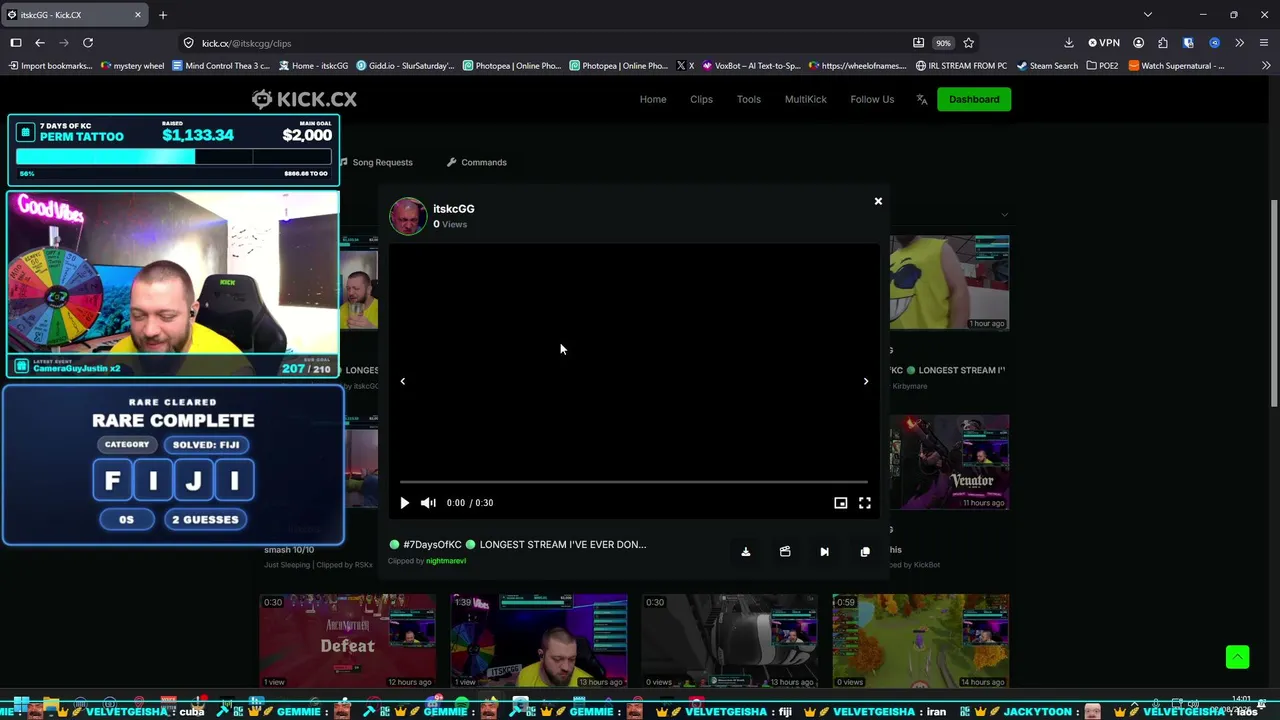1280x720 pixels.
Task: Open the Tools nav item
Action: pos(749,99)
